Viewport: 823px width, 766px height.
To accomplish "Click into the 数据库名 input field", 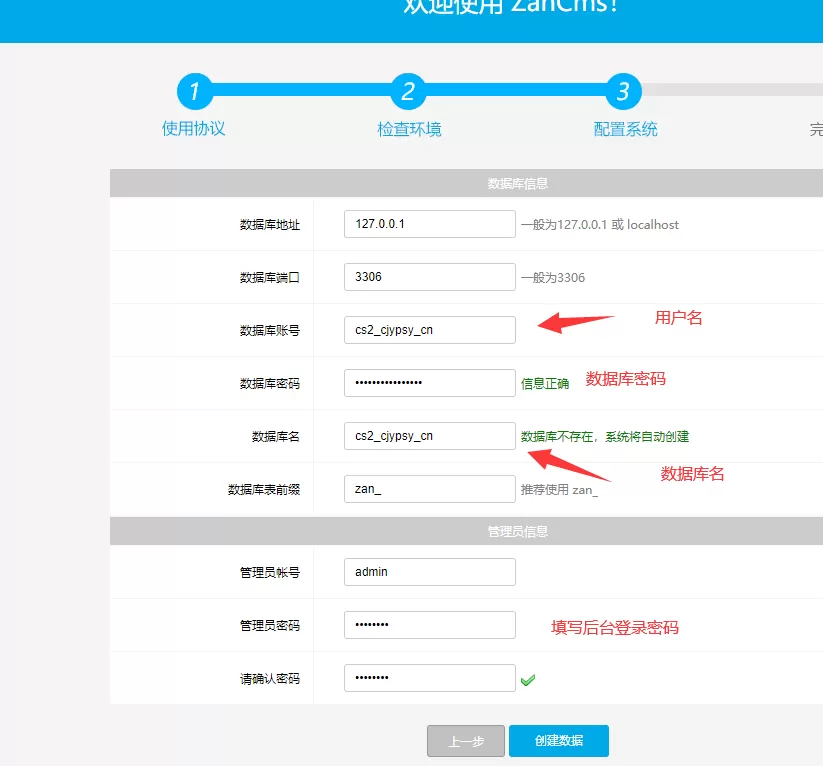I will click(430, 436).
